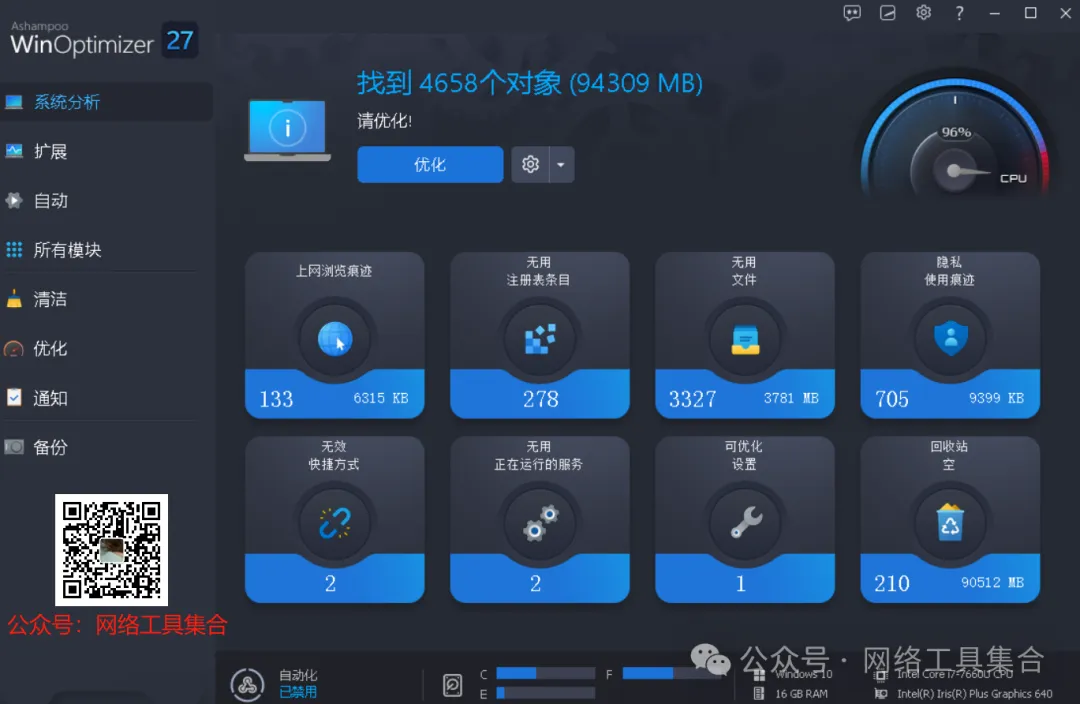Image resolution: width=1080 pixels, height=704 pixels.
Task: Click the 705 count in privacy card
Action: (x=891, y=399)
